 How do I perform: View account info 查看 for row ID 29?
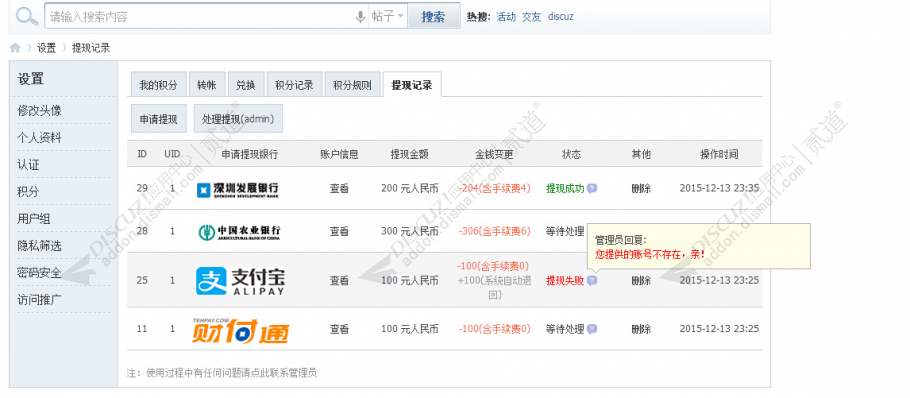(340, 189)
